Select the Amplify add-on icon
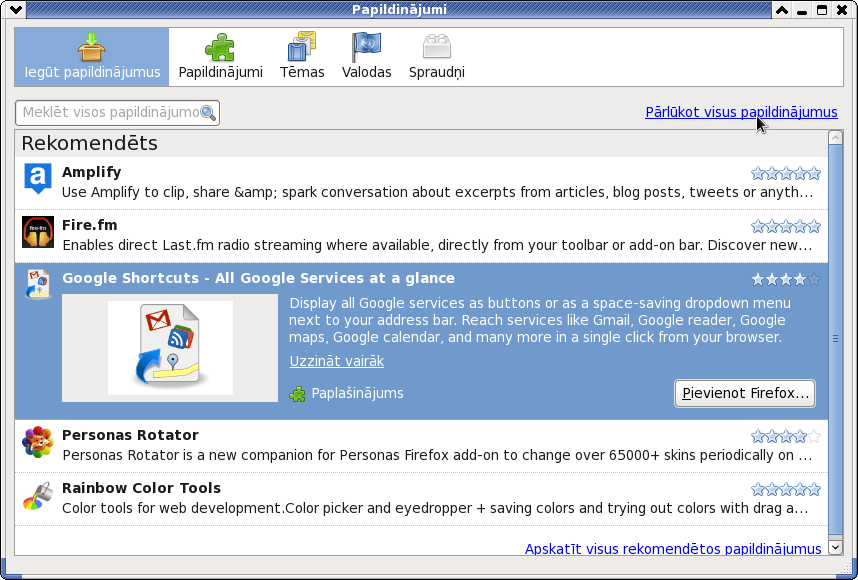Viewport: 858px width, 580px height. coord(38,178)
